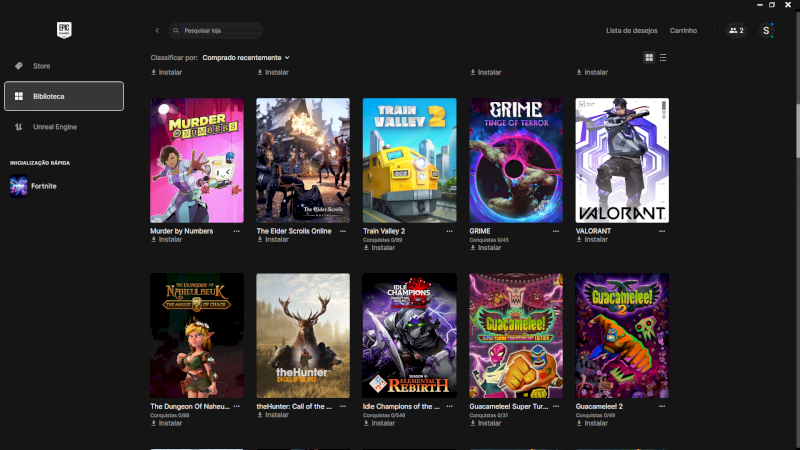Install Train Valley 2
This screenshot has width=800, height=450.
[379, 247]
